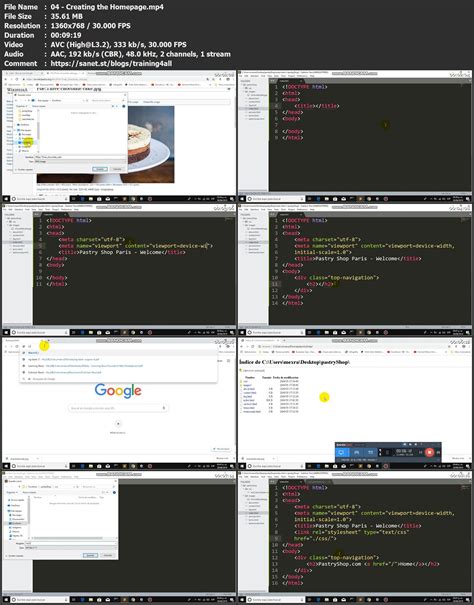Click the empty '<h2></h2>' code line
Image resolution: width=474 pixels, height=605 pixels.
point(320,284)
